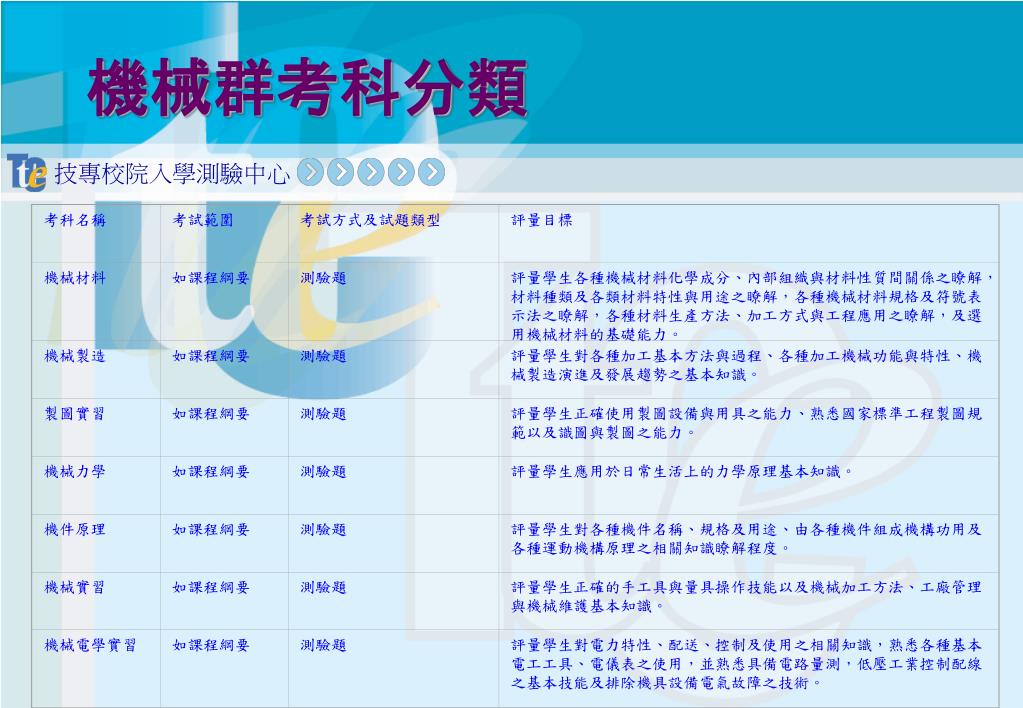
Task: Click the last chevron circle after 技專校院入學測驗中心
Action: coord(431,172)
